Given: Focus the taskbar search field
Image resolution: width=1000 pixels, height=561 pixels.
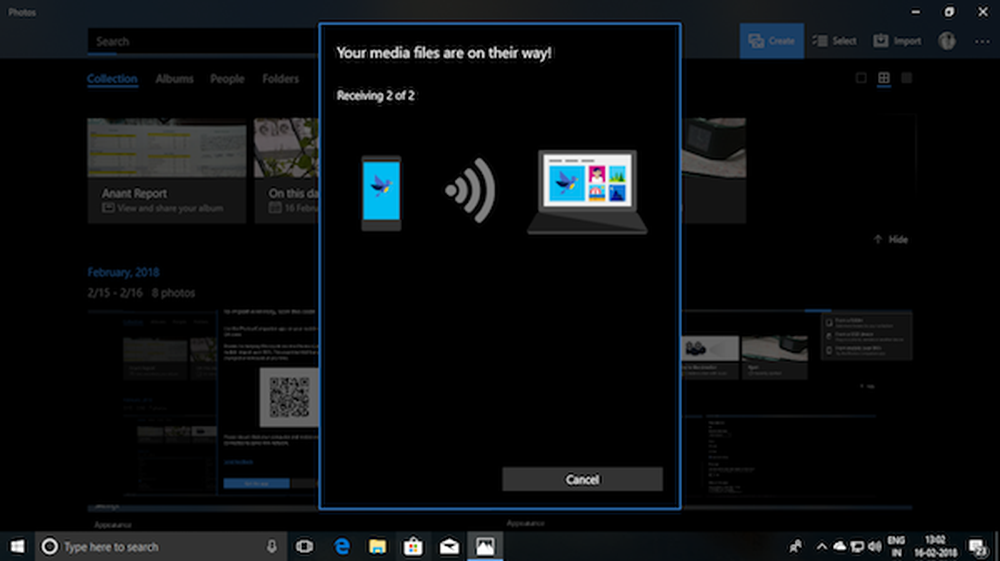Looking at the screenshot, I should point(161,546).
